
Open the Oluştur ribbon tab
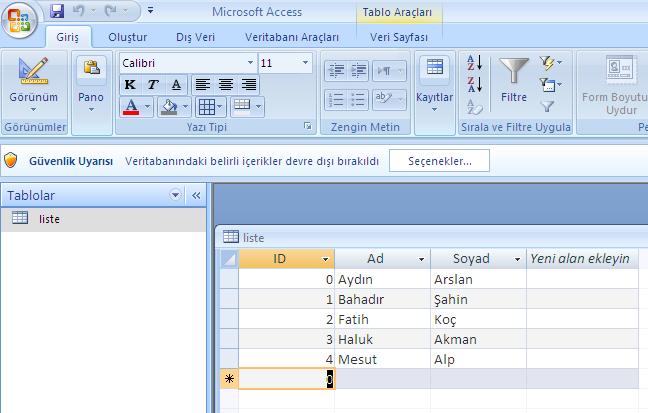click(128, 37)
